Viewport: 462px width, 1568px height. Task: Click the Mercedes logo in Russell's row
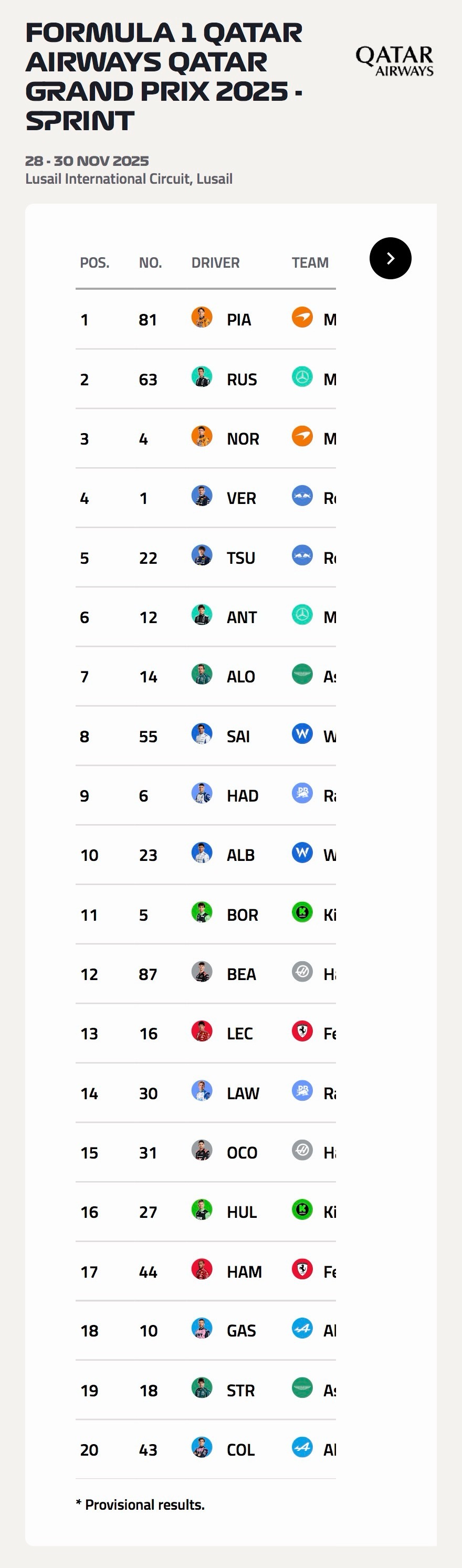302,377
